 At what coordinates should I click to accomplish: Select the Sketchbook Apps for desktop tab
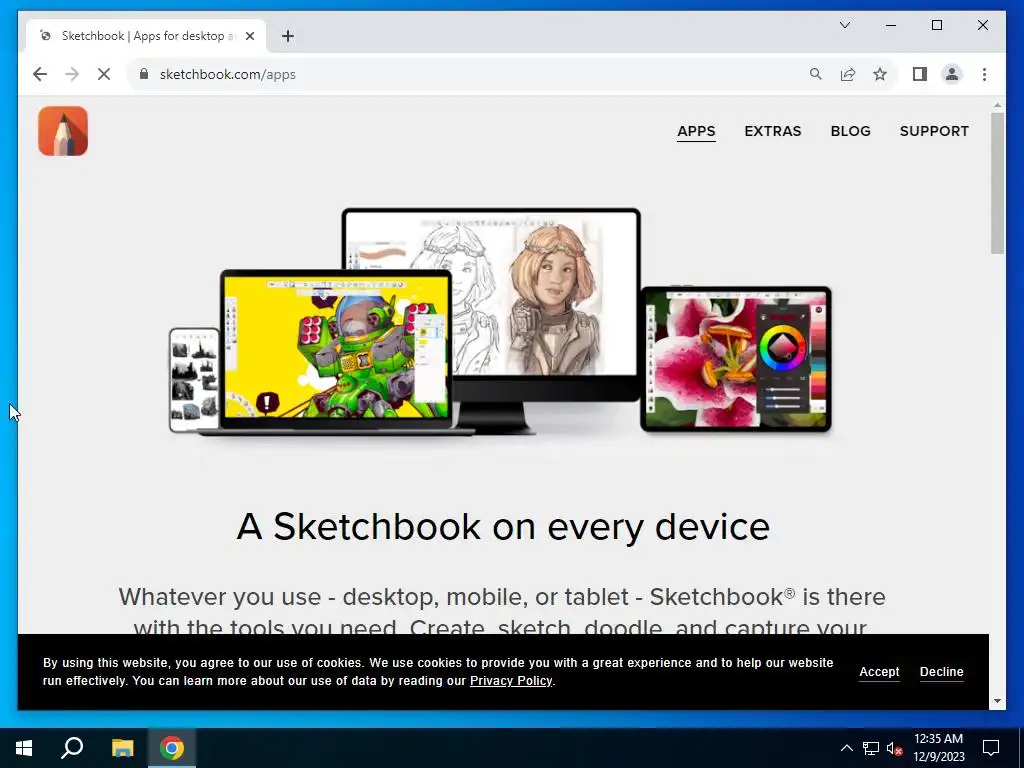point(146,36)
